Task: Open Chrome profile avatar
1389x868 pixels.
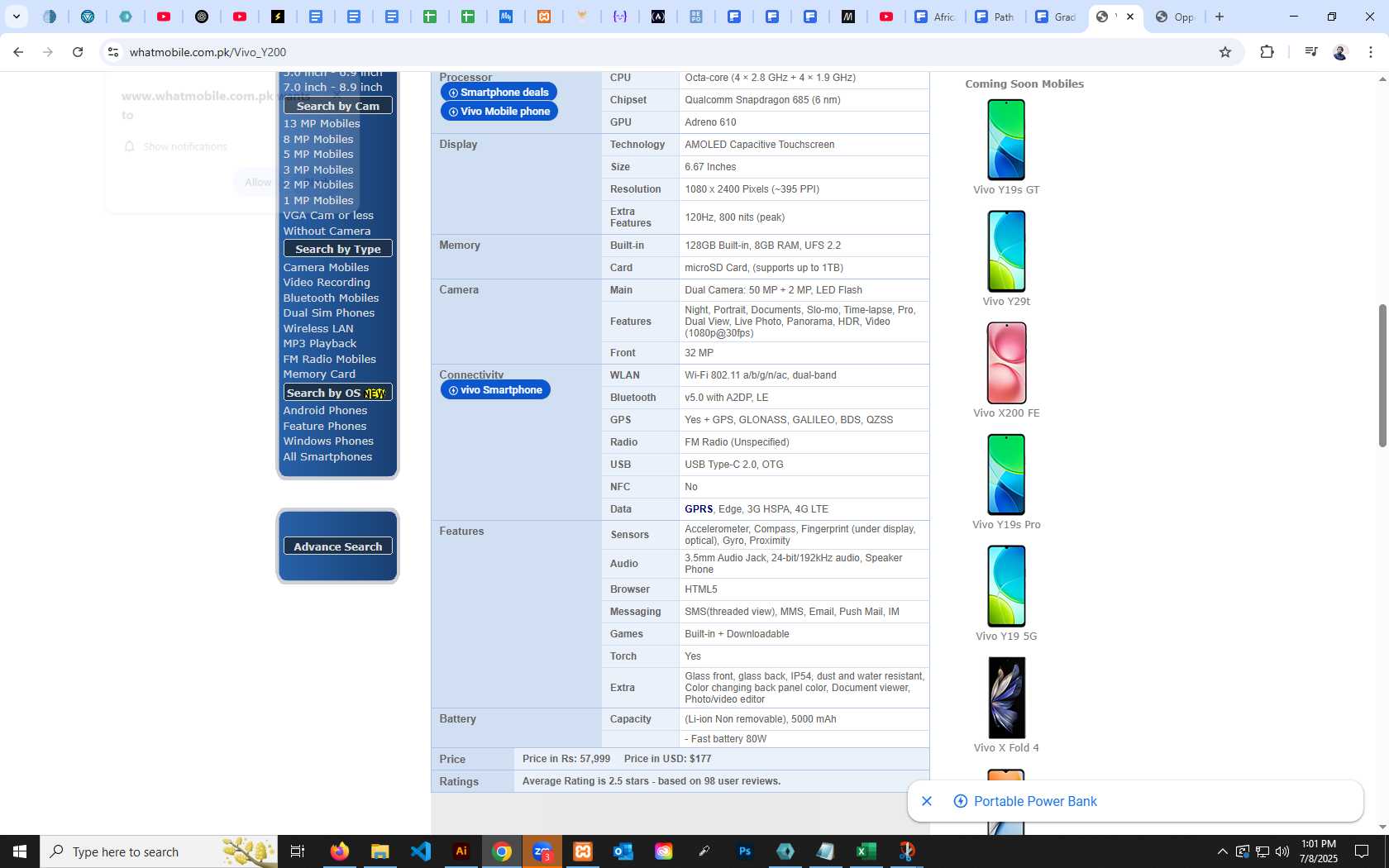Action: coord(1340,52)
